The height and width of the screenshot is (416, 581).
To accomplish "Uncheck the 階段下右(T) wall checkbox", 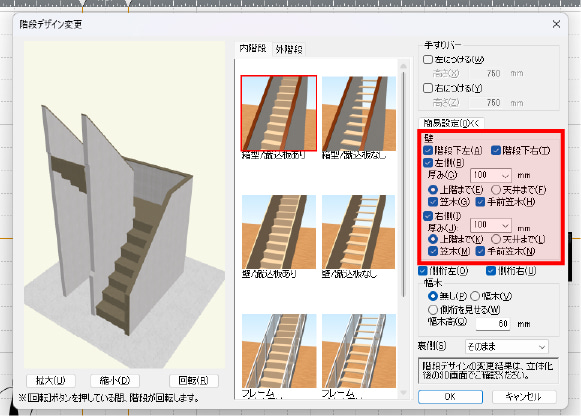I will point(496,150).
